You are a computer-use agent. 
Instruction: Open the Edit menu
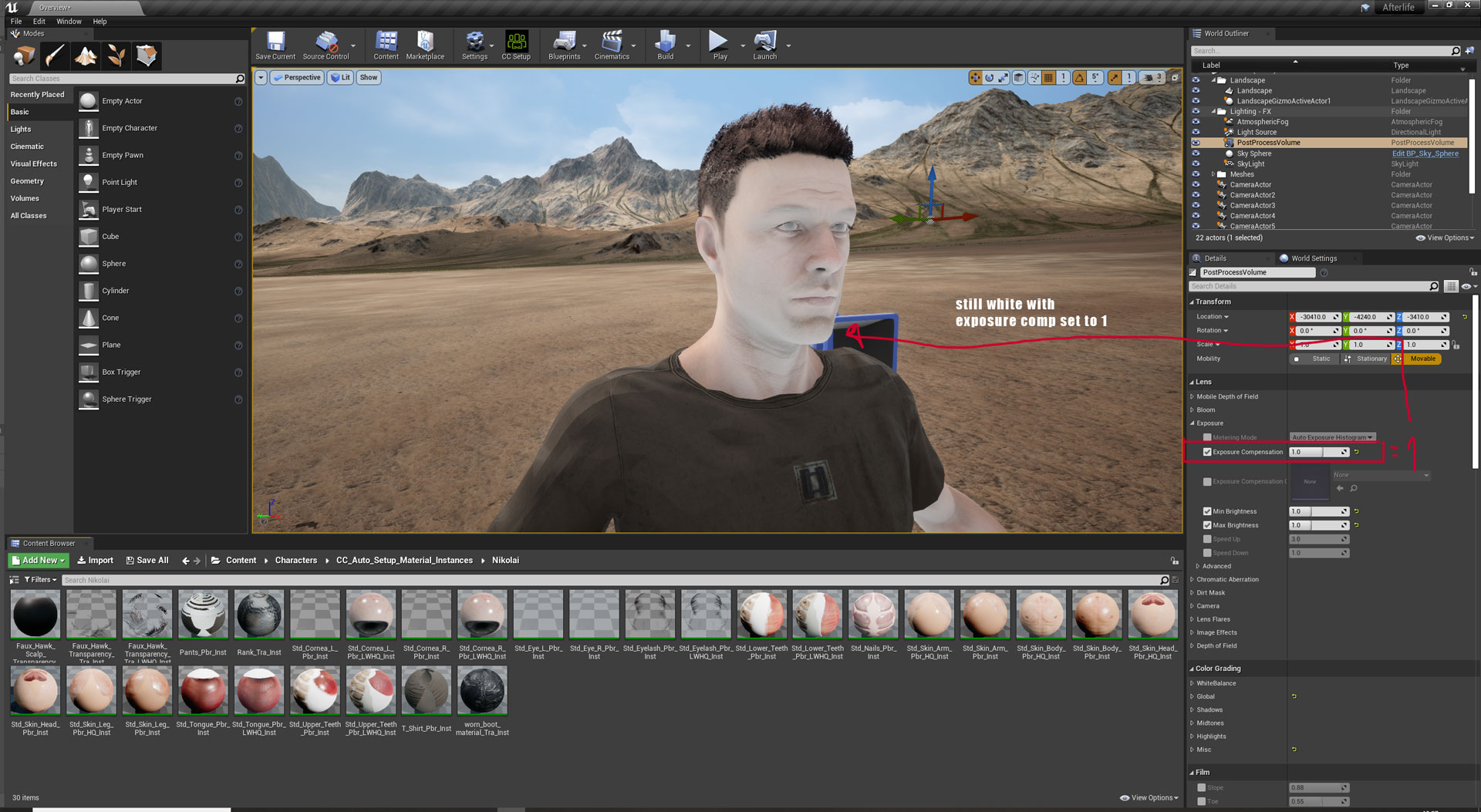coord(39,22)
